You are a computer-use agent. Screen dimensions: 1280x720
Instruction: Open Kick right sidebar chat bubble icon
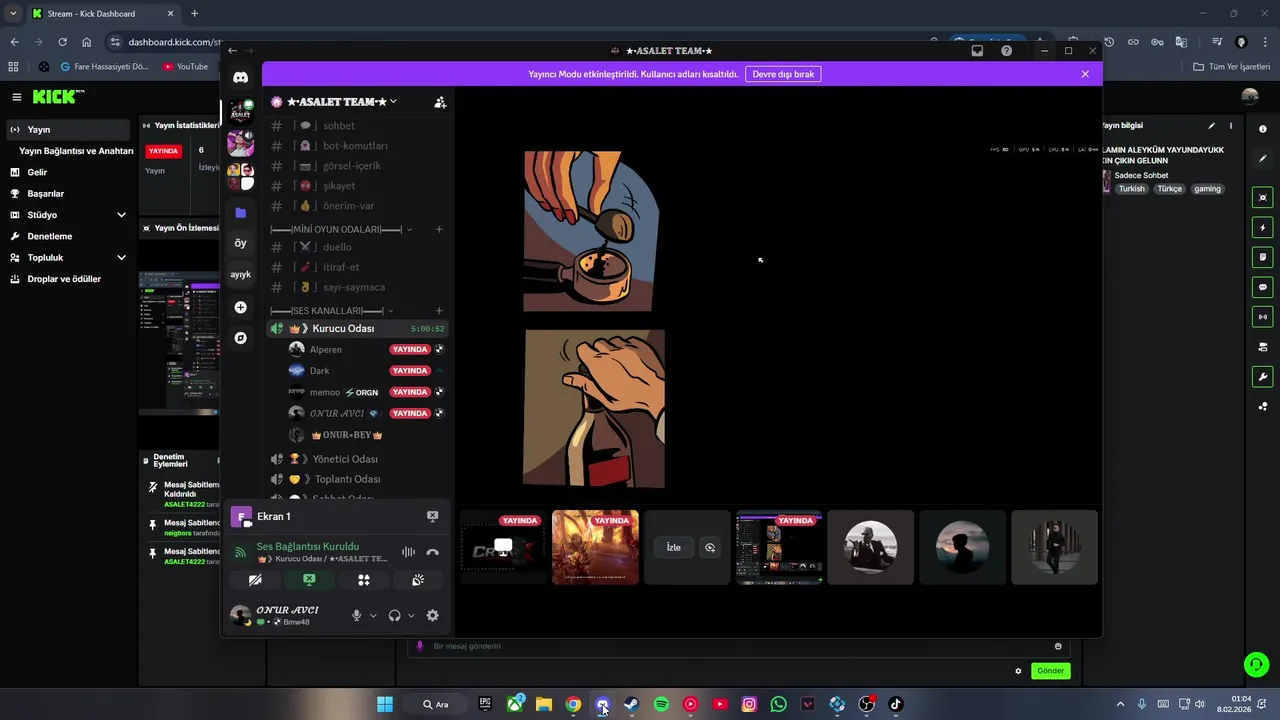pos(1263,287)
